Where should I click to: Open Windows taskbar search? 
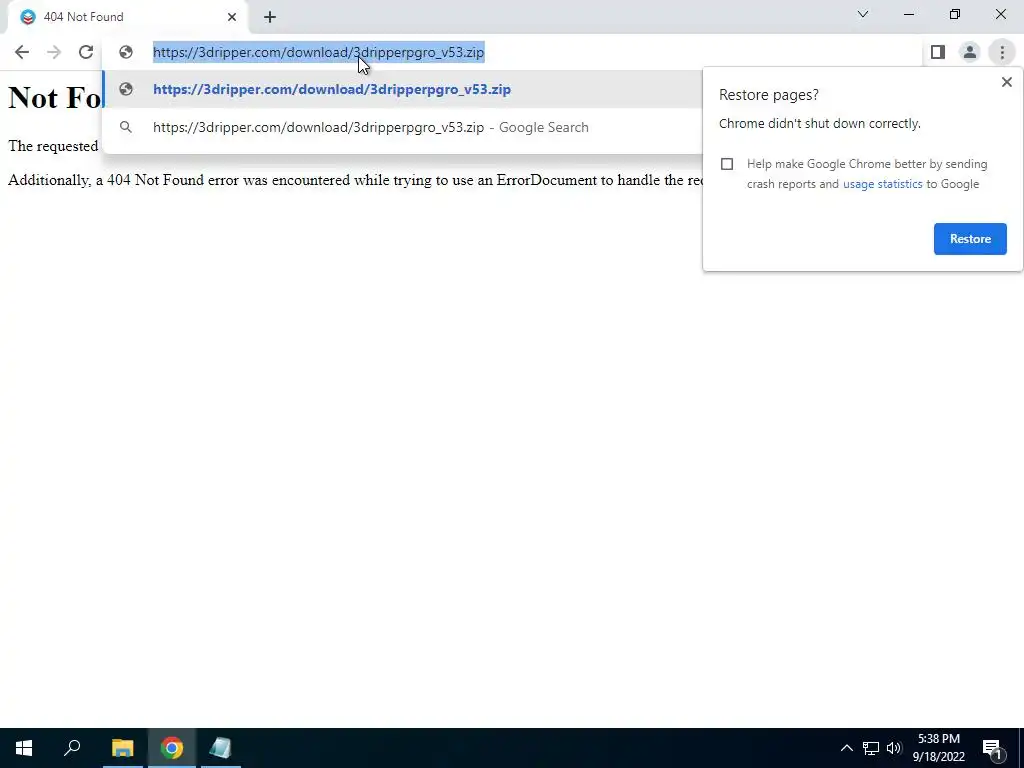(x=72, y=748)
